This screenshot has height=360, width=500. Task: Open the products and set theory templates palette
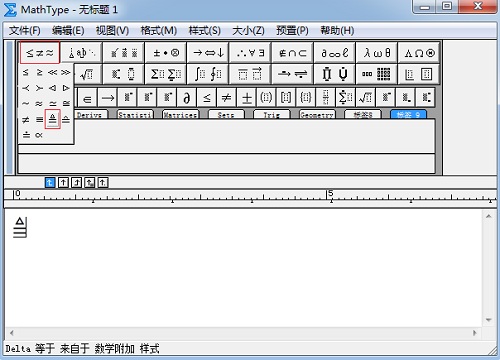(334, 74)
